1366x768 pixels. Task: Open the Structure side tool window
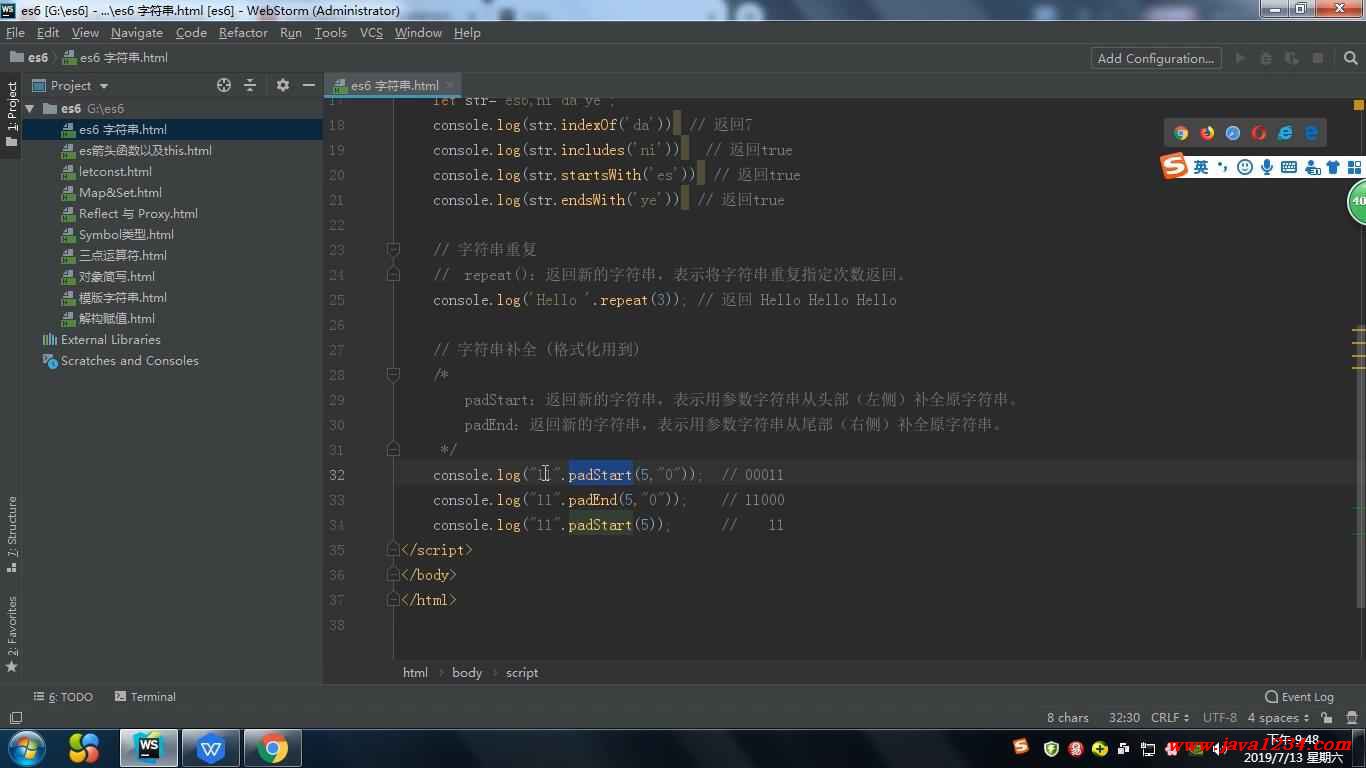click(x=11, y=534)
